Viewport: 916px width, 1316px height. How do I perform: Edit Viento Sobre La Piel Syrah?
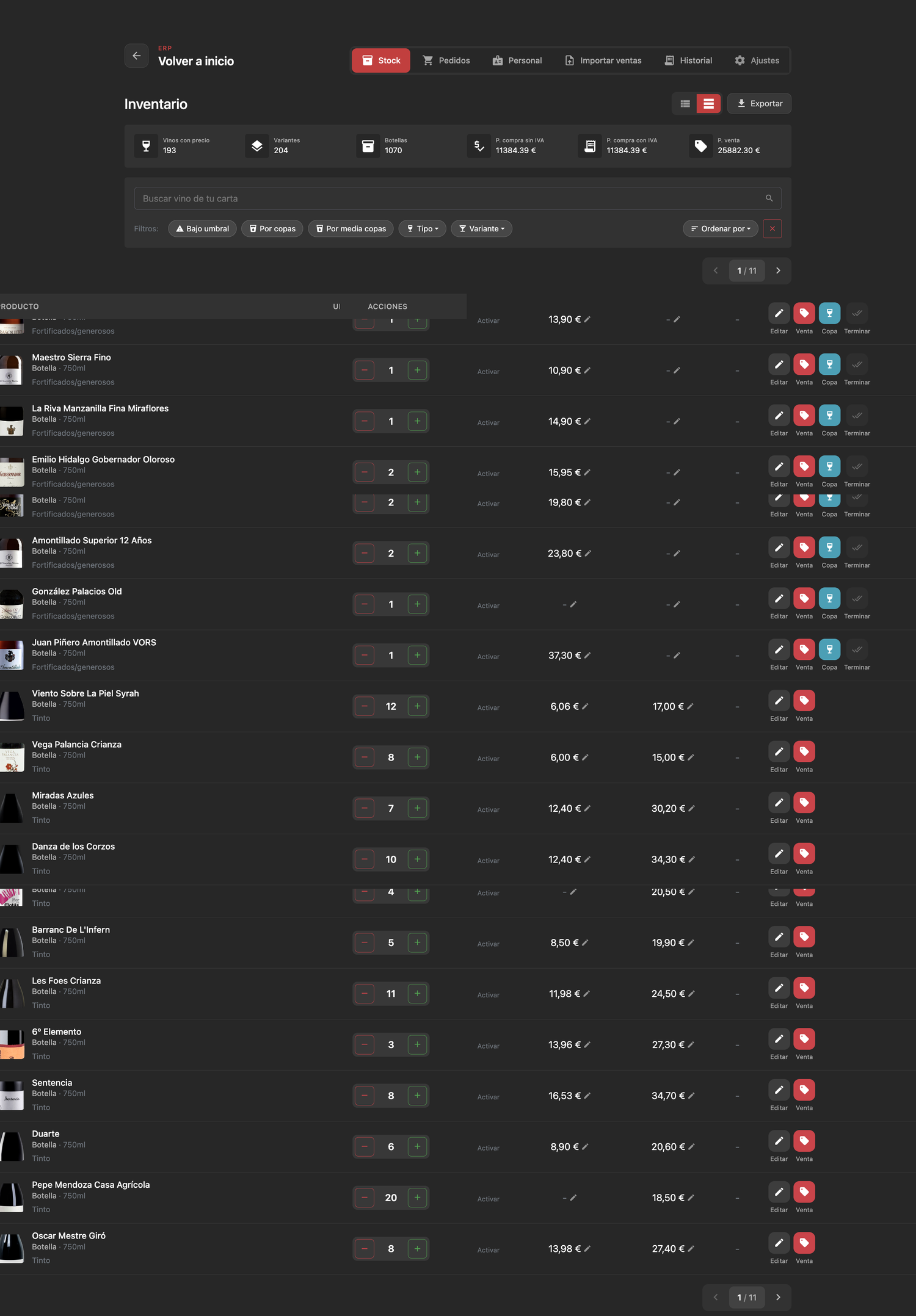tap(779, 701)
